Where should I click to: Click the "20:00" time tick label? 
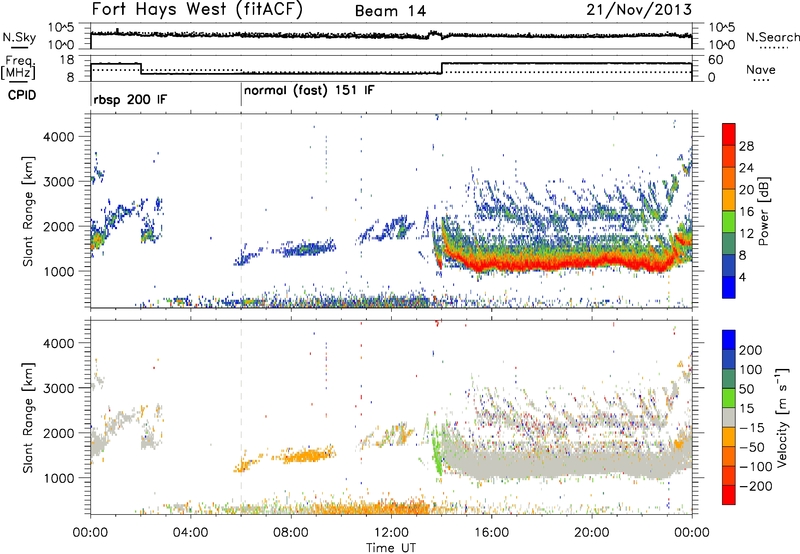click(592, 533)
